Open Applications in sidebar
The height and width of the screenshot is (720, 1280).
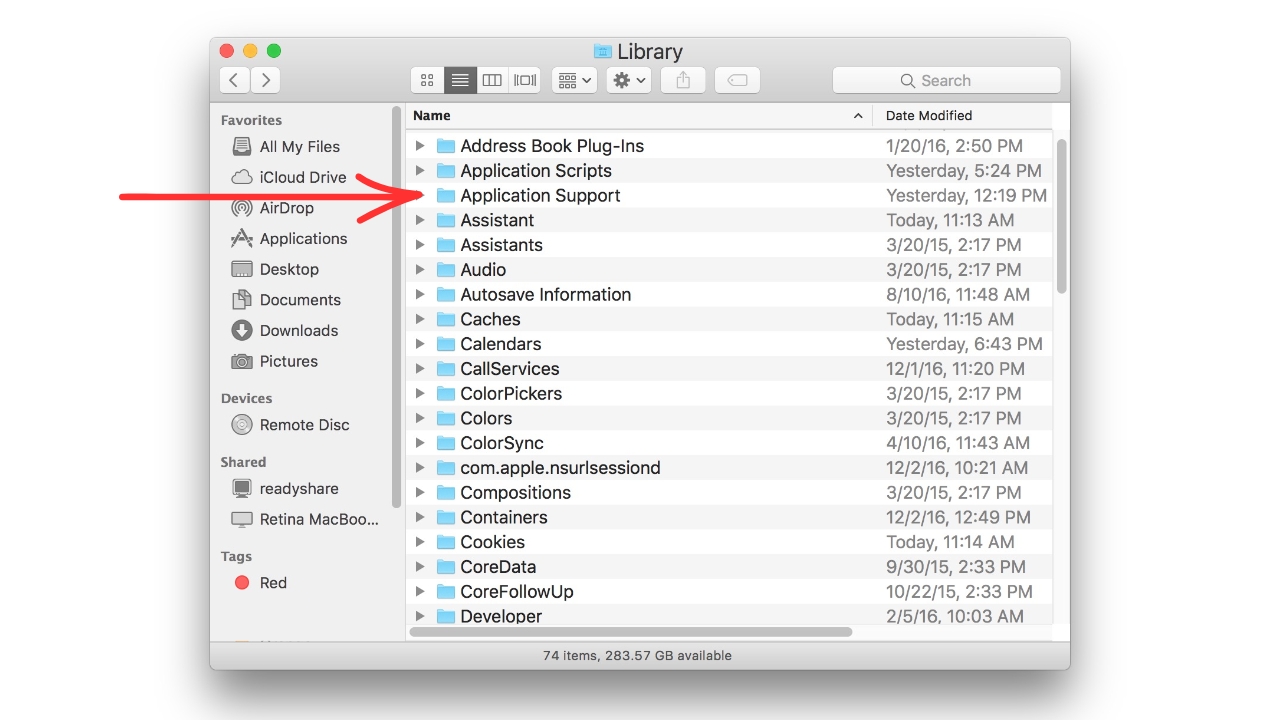289,238
